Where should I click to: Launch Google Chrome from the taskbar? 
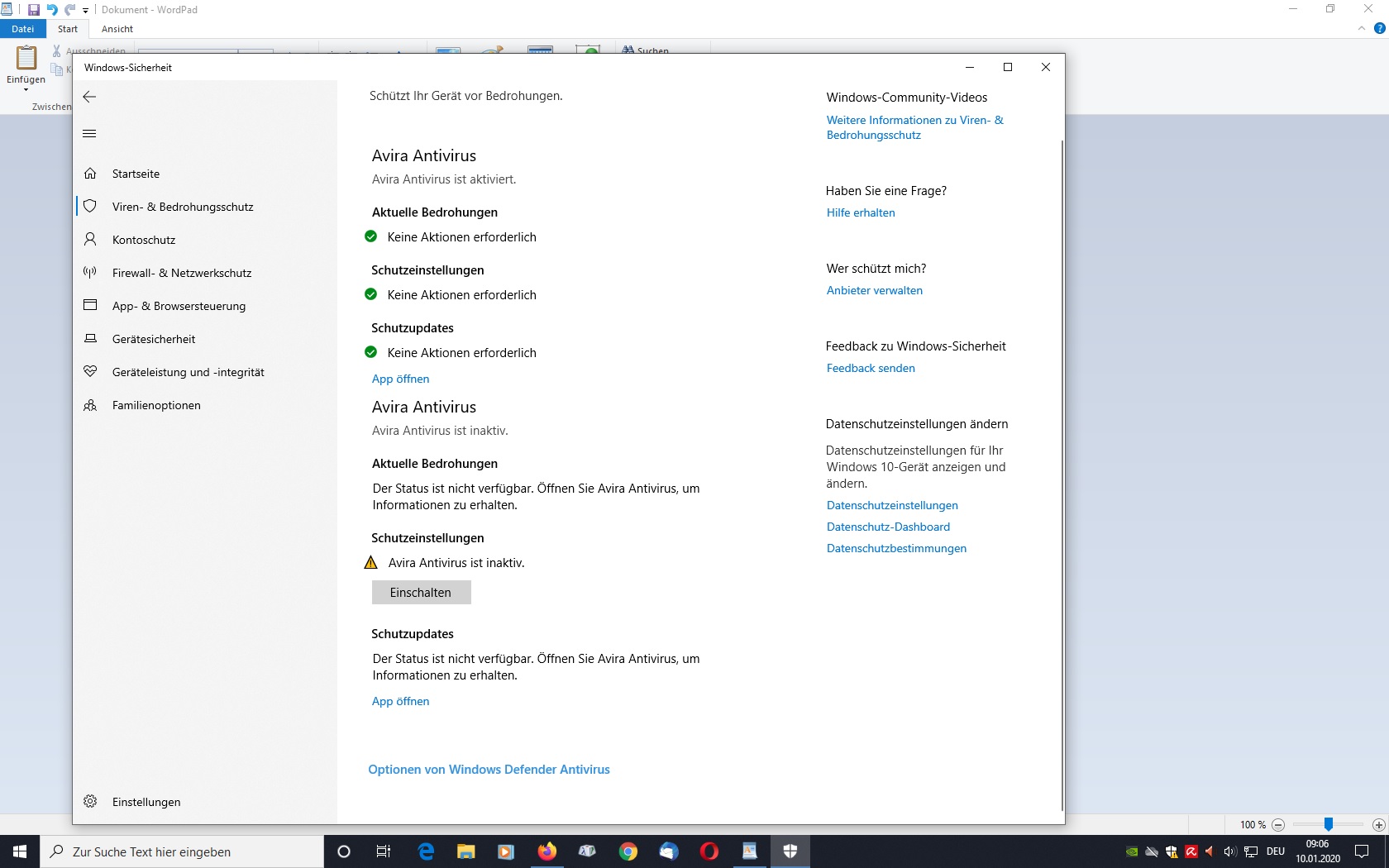pos(628,851)
